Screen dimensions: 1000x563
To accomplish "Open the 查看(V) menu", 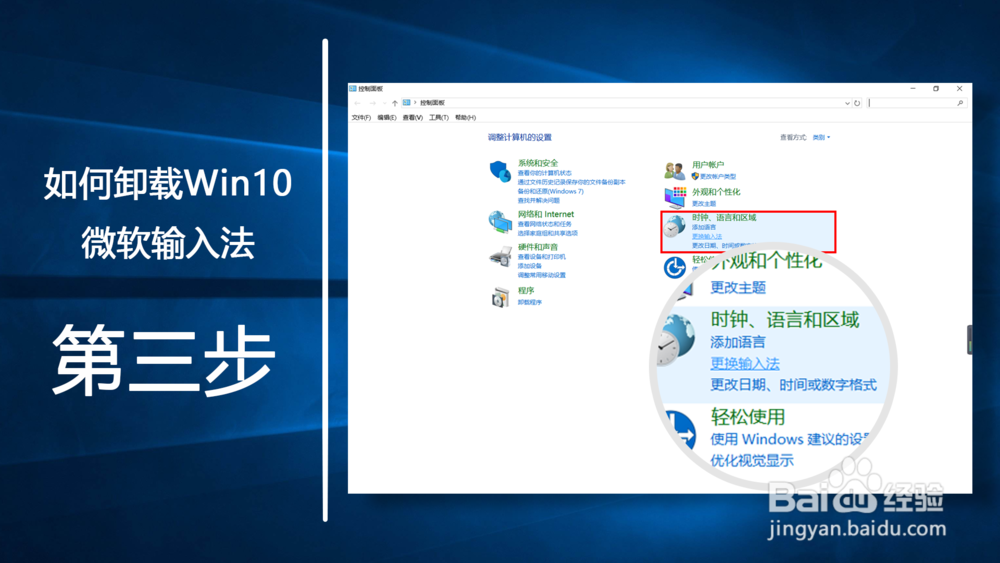I will pyautogui.click(x=413, y=117).
